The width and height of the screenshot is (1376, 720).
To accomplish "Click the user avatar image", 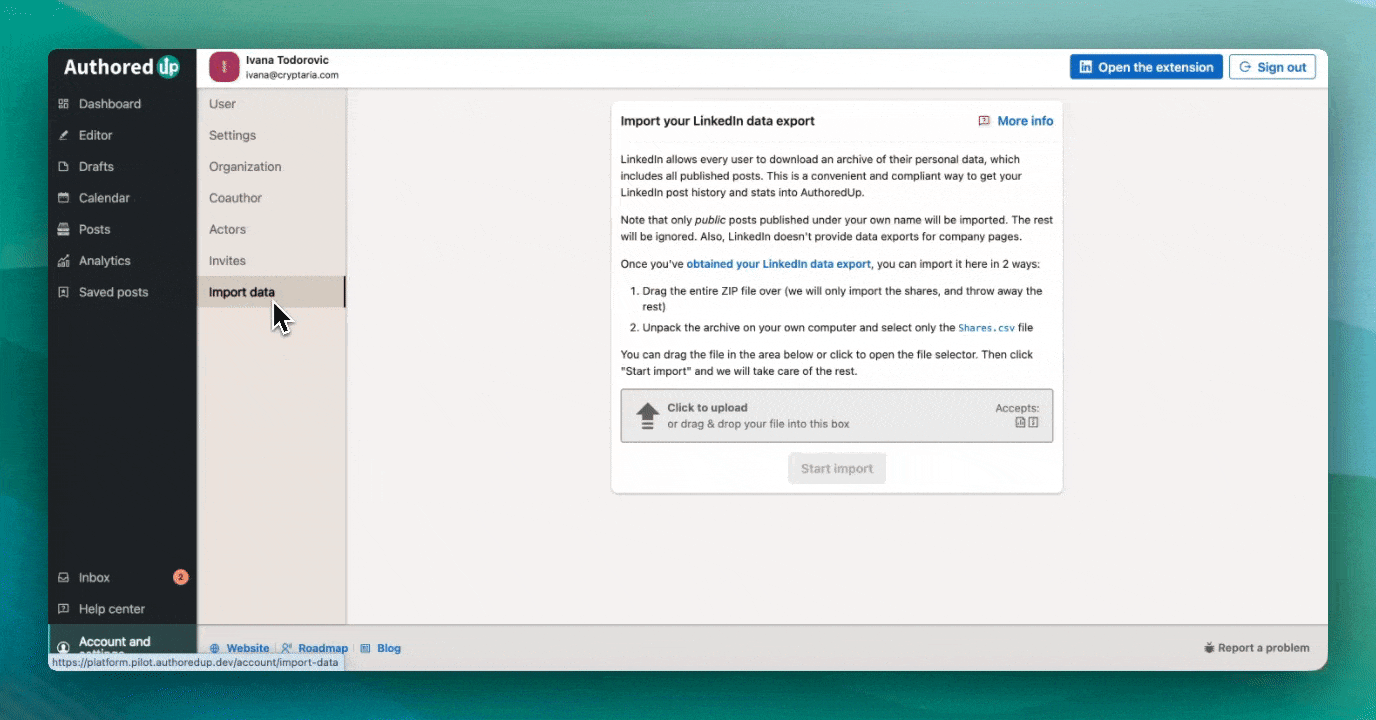I will 224,67.
